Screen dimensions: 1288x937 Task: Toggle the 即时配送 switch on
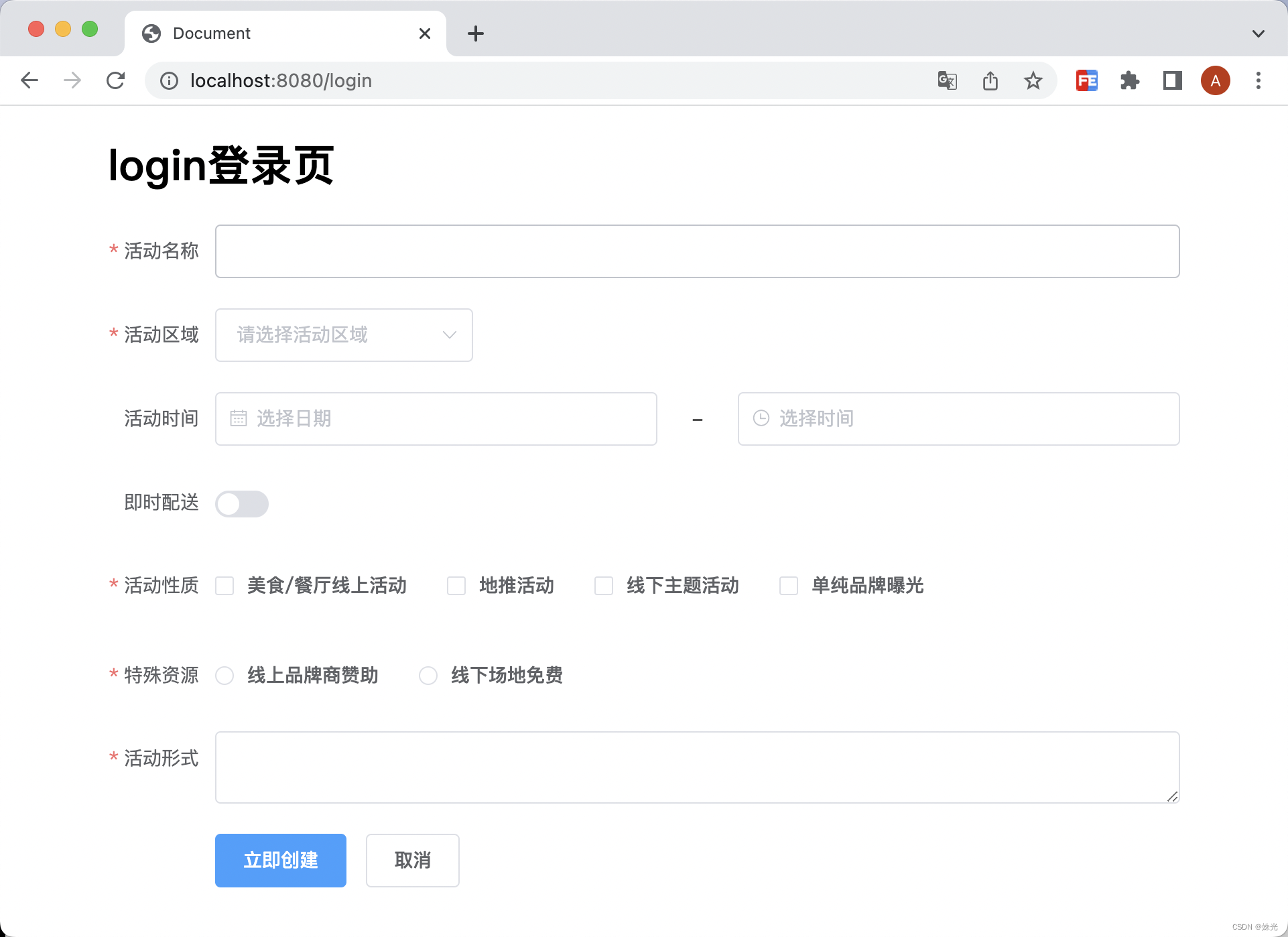coord(241,503)
